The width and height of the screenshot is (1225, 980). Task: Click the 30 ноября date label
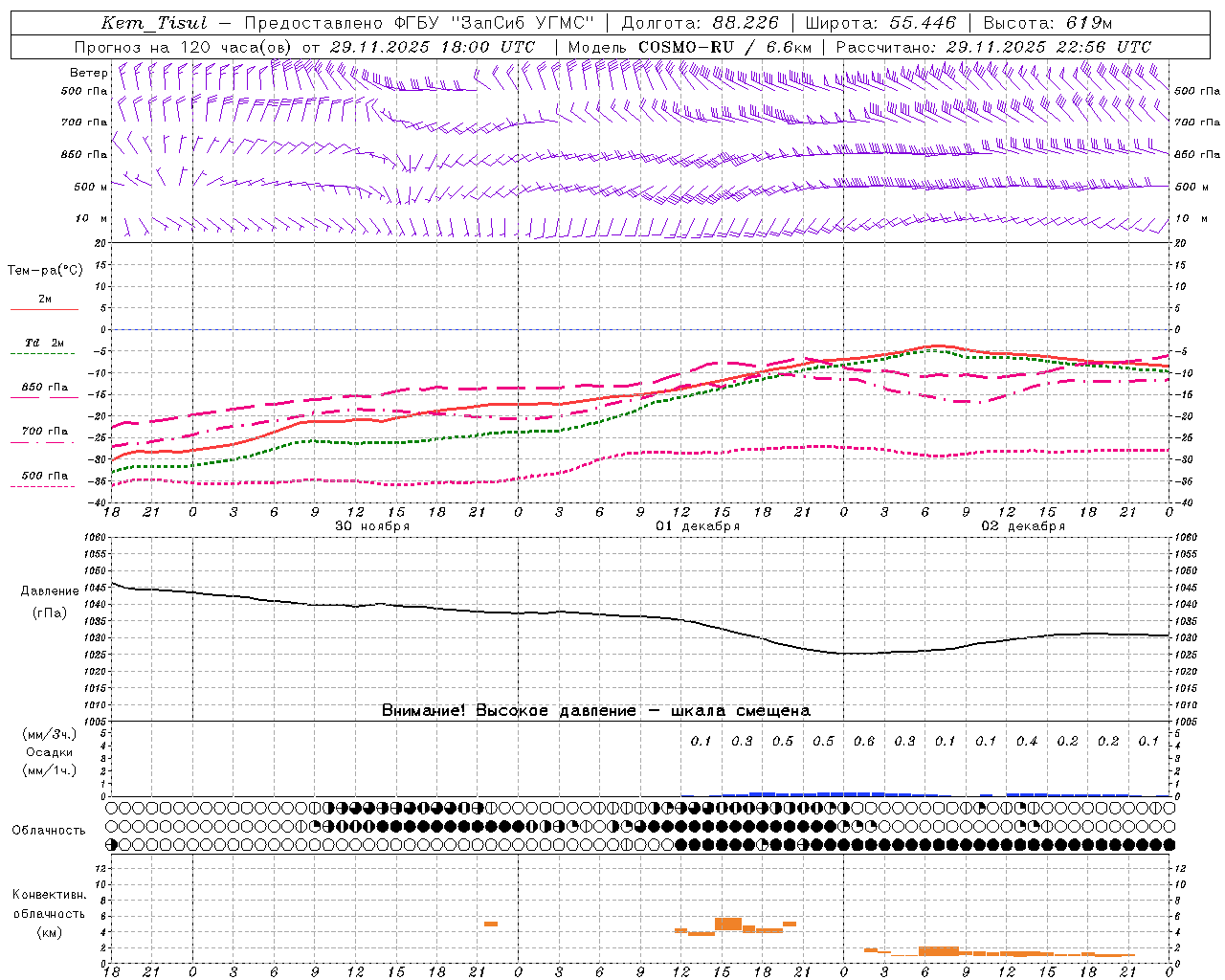pos(372,526)
